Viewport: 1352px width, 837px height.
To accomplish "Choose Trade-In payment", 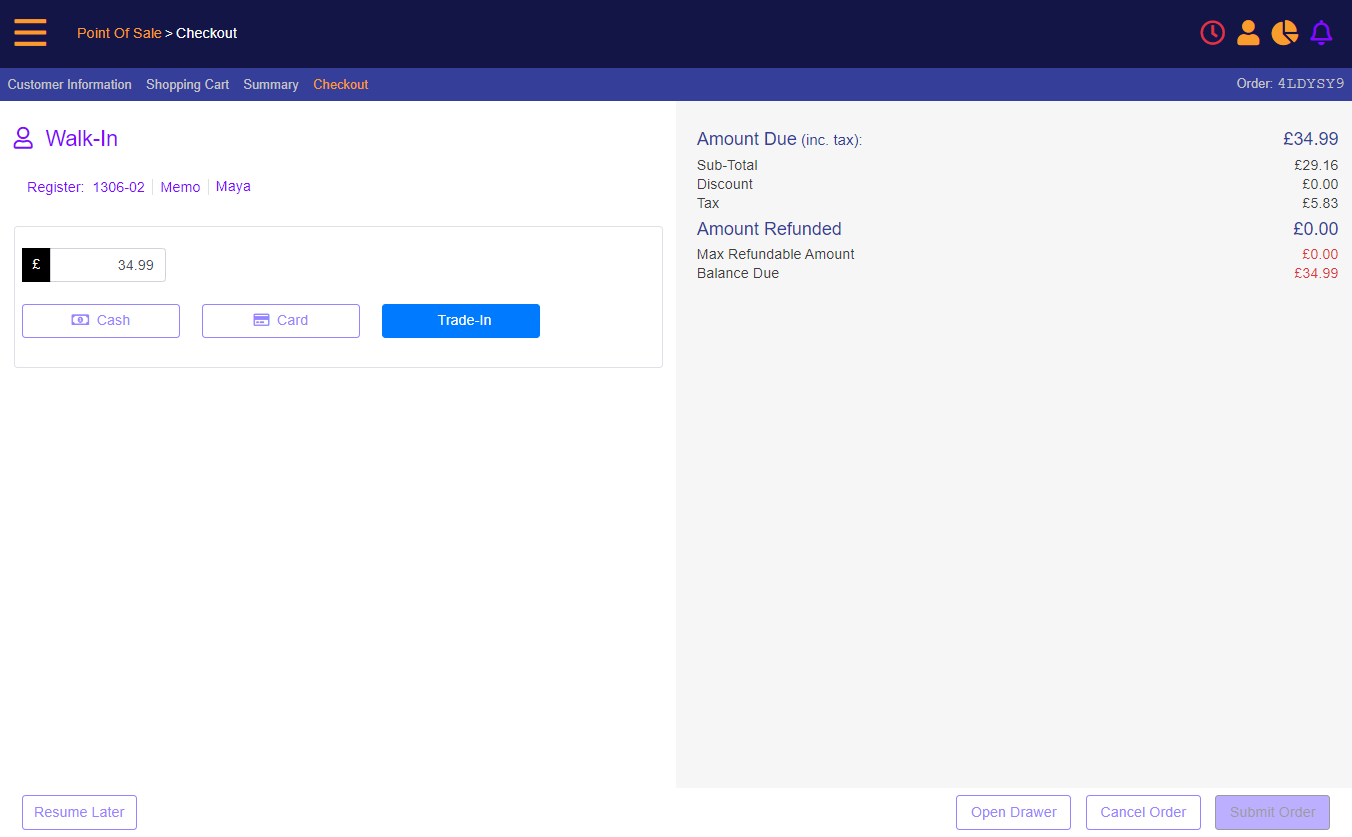I will tap(461, 321).
